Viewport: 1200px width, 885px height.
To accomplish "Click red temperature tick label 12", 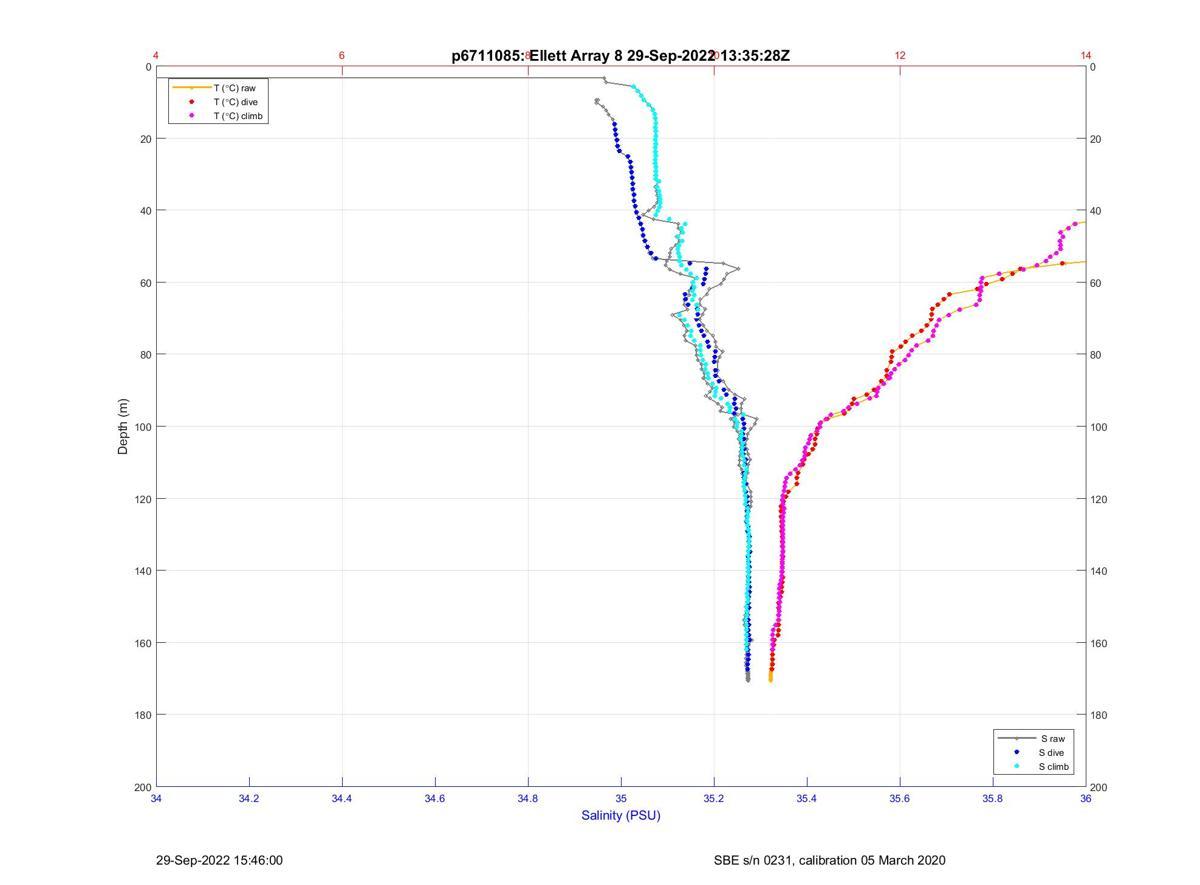I will [900, 55].
